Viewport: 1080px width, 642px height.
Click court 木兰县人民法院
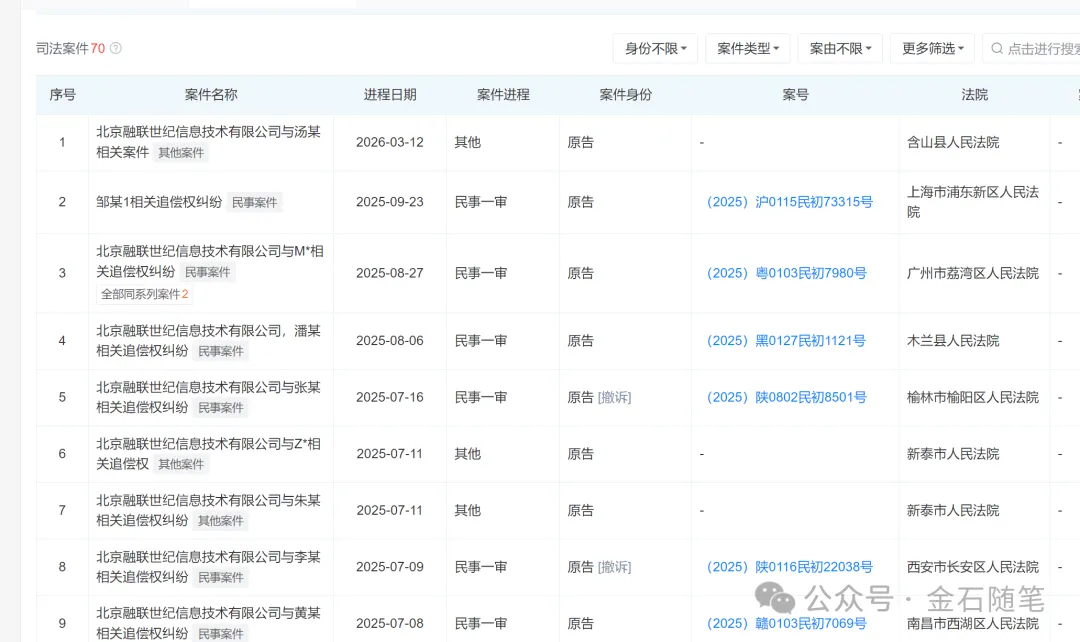pyautogui.click(x=953, y=340)
